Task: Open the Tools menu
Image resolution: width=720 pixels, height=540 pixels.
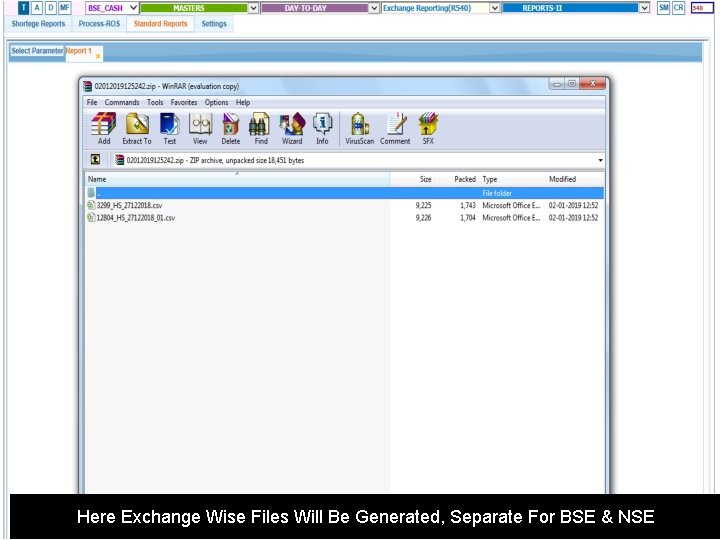Action: (x=155, y=102)
